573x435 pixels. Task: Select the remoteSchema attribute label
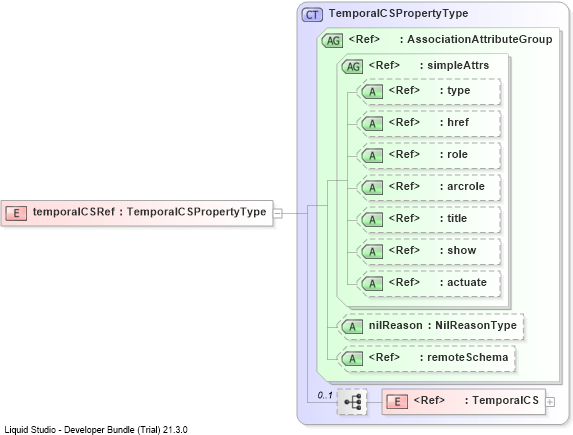[x=468, y=357]
